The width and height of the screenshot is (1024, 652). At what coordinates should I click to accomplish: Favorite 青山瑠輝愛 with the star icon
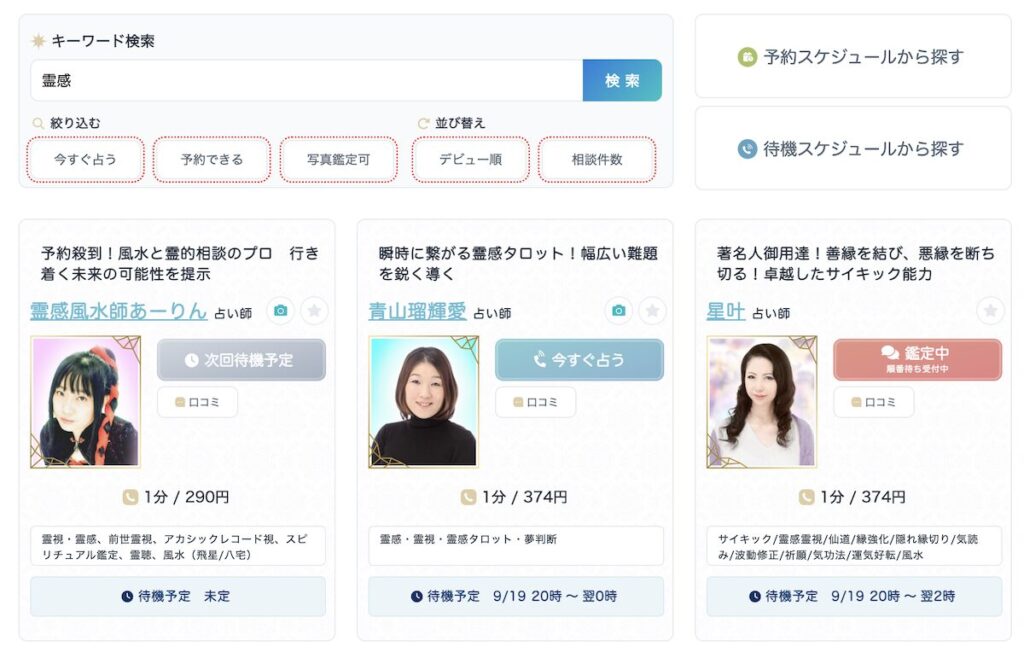point(652,311)
